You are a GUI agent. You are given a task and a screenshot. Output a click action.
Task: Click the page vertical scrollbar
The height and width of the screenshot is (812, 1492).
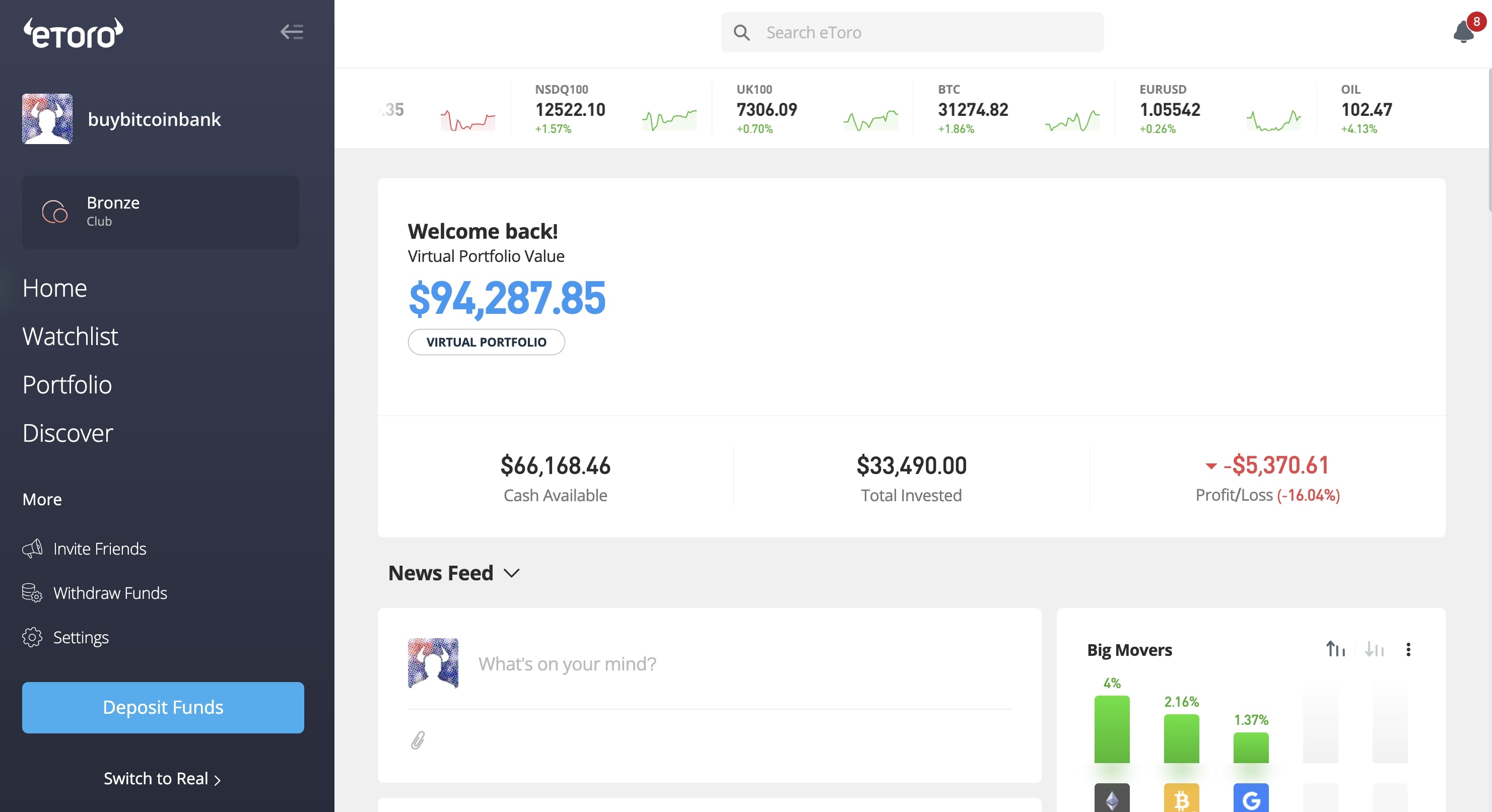pos(1489,140)
